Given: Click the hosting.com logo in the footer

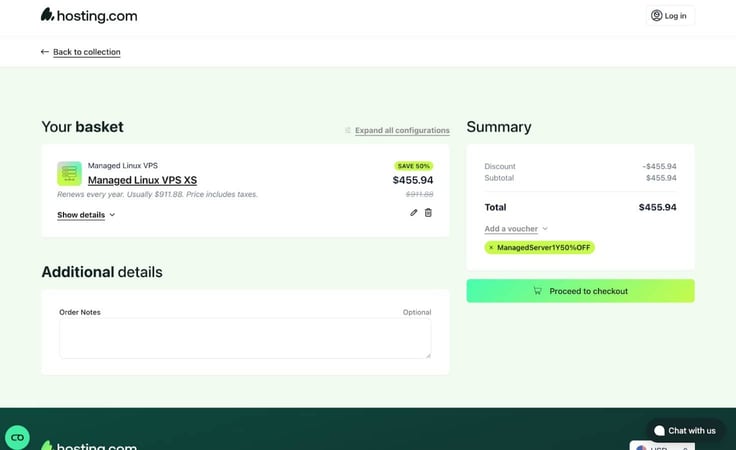Looking at the screenshot, I should 89,445.
